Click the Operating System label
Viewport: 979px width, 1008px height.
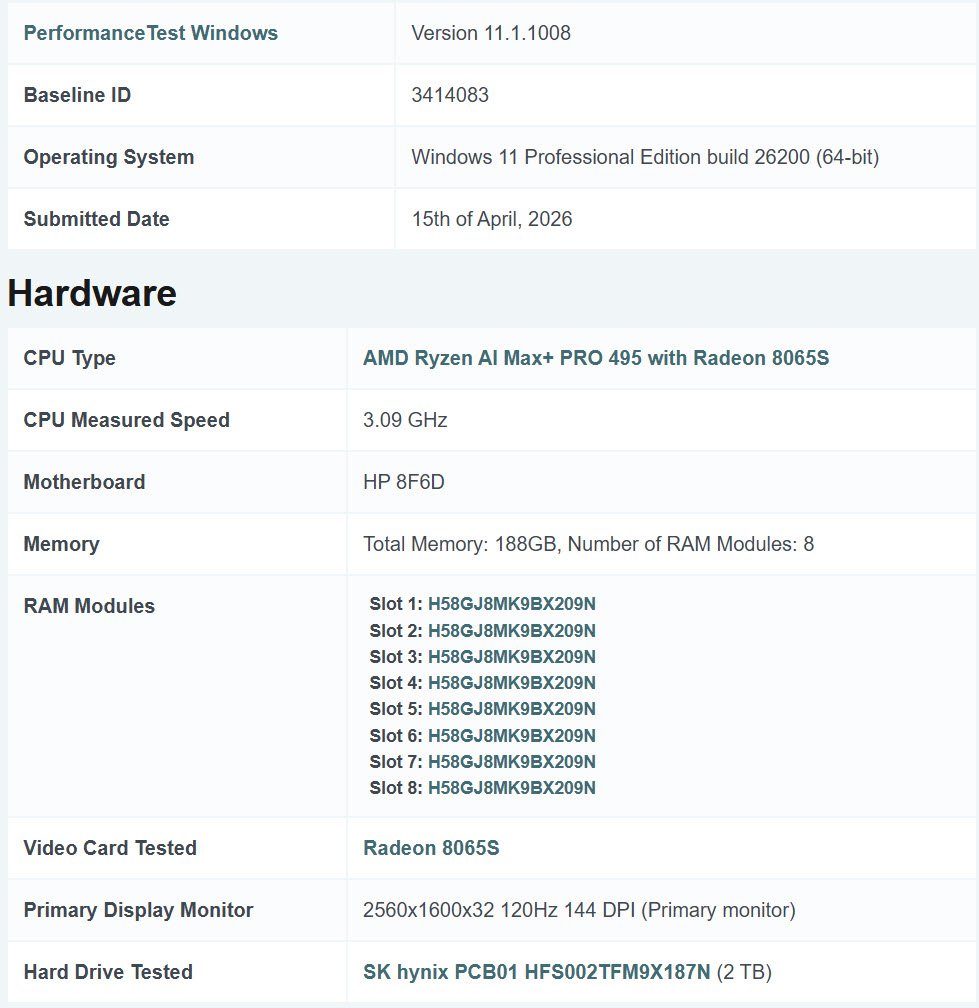pyautogui.click(x=109, y=157)
